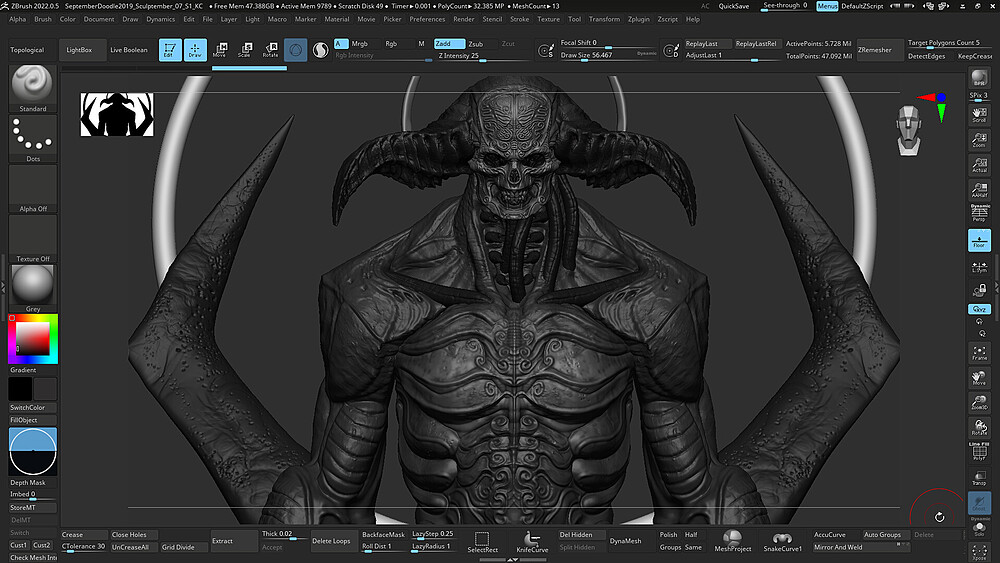Image resolution: width=1000 pixels, height=563 pixels.
Task: Activate Edit mode button
Action: coord(170,50)
